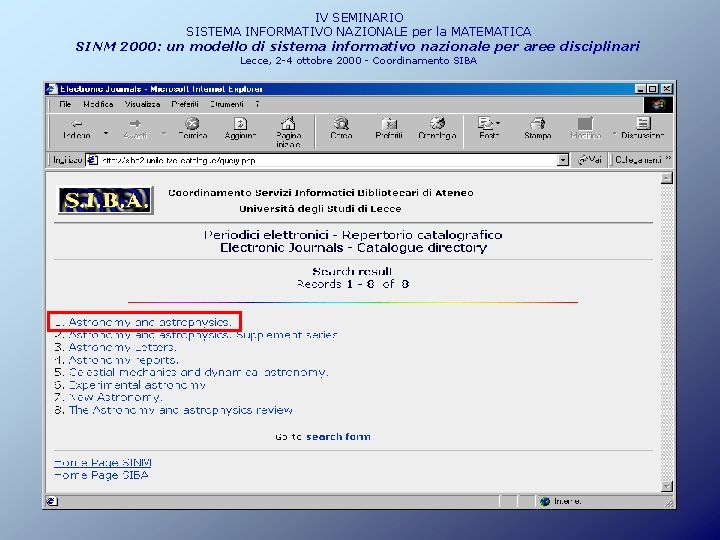The width and height of the screenshot is (720, 540).
Task: Open the Modifica menu
Action: point(98,104)
